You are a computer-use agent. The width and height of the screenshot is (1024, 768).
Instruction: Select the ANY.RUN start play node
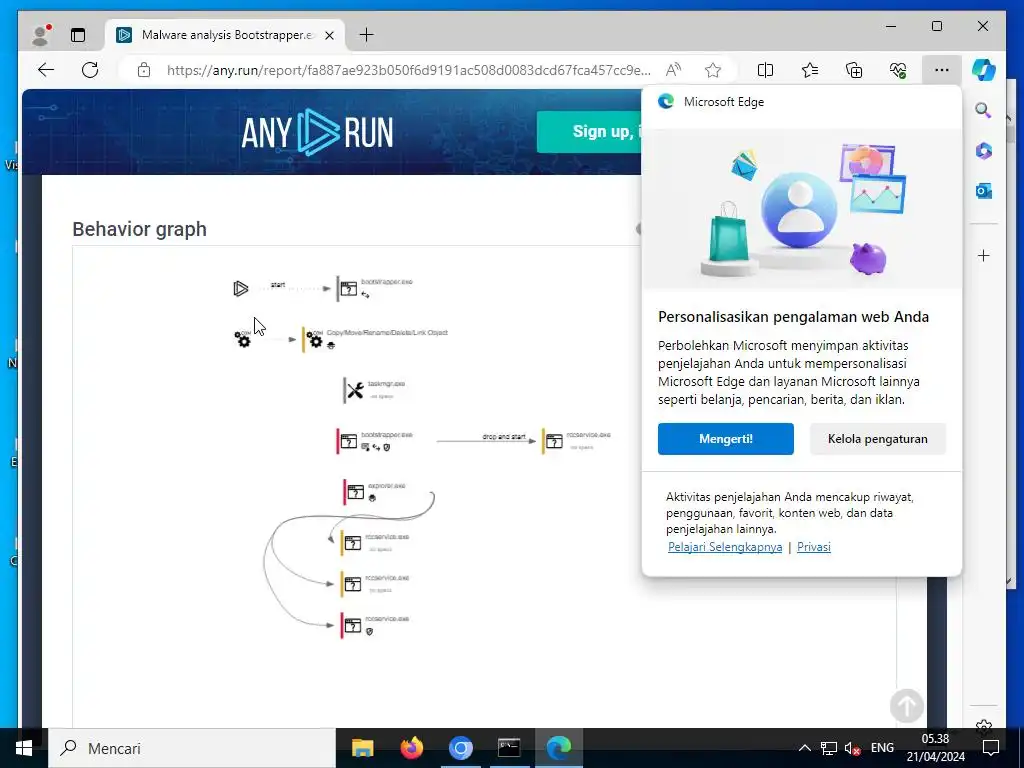pyautogui.click(x=240, y=288)
